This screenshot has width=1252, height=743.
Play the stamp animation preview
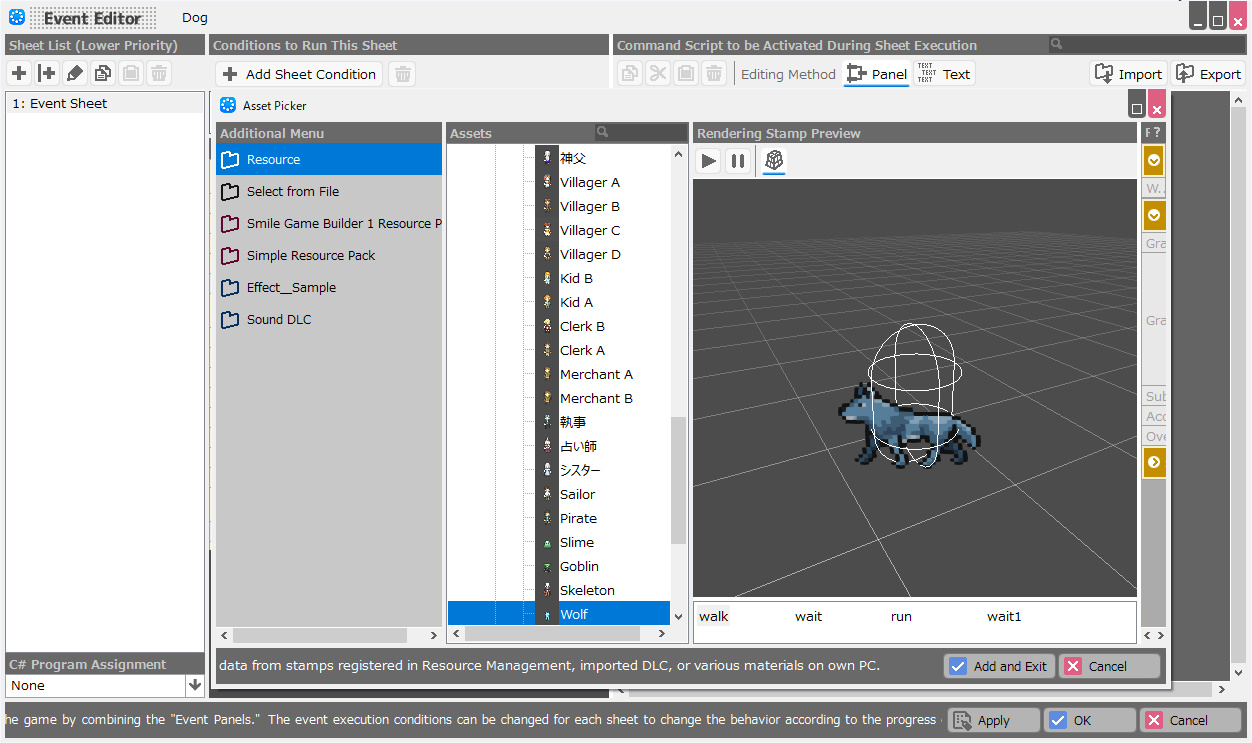coord(709,161)
